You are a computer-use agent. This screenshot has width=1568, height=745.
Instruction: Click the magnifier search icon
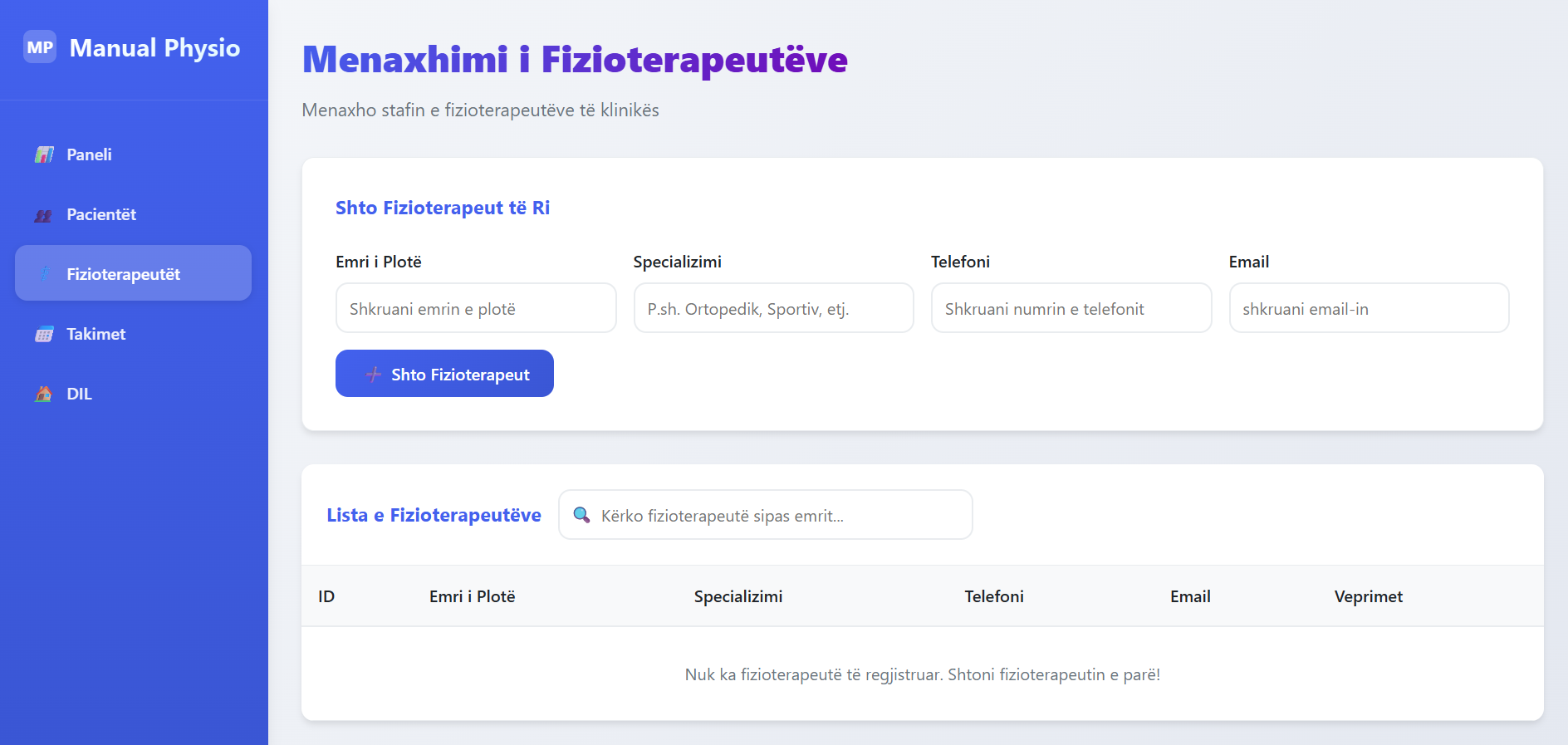click(x=582, y=515)
